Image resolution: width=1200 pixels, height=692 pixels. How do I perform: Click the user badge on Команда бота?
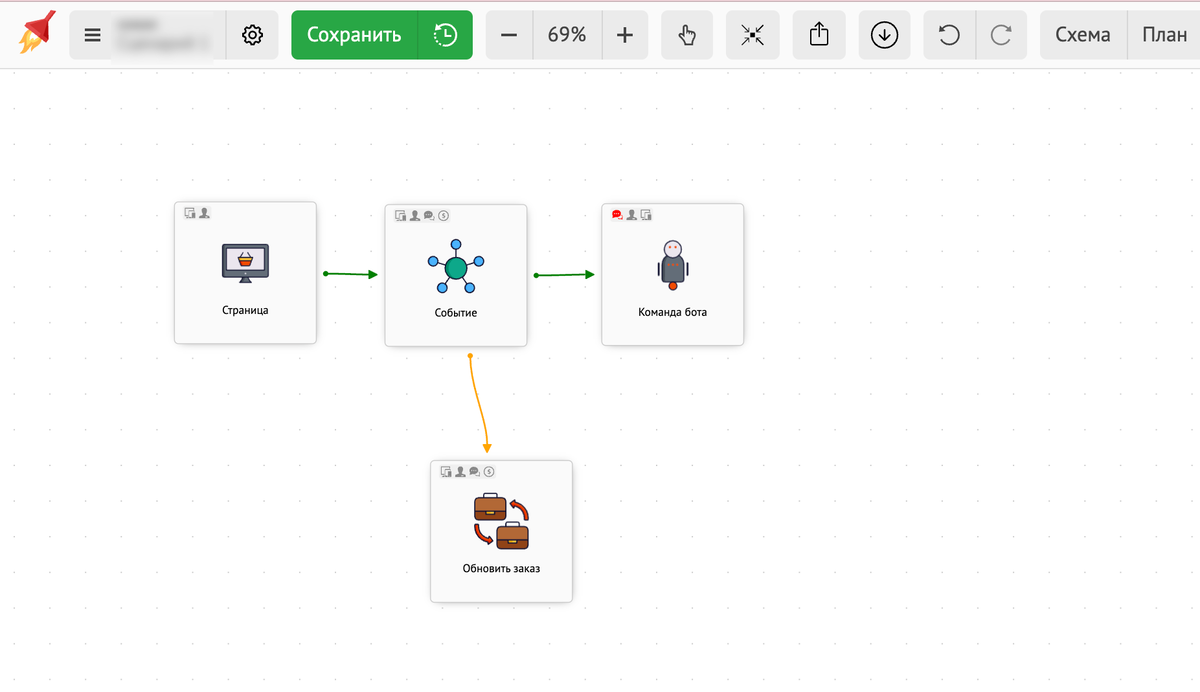[631, 214]
